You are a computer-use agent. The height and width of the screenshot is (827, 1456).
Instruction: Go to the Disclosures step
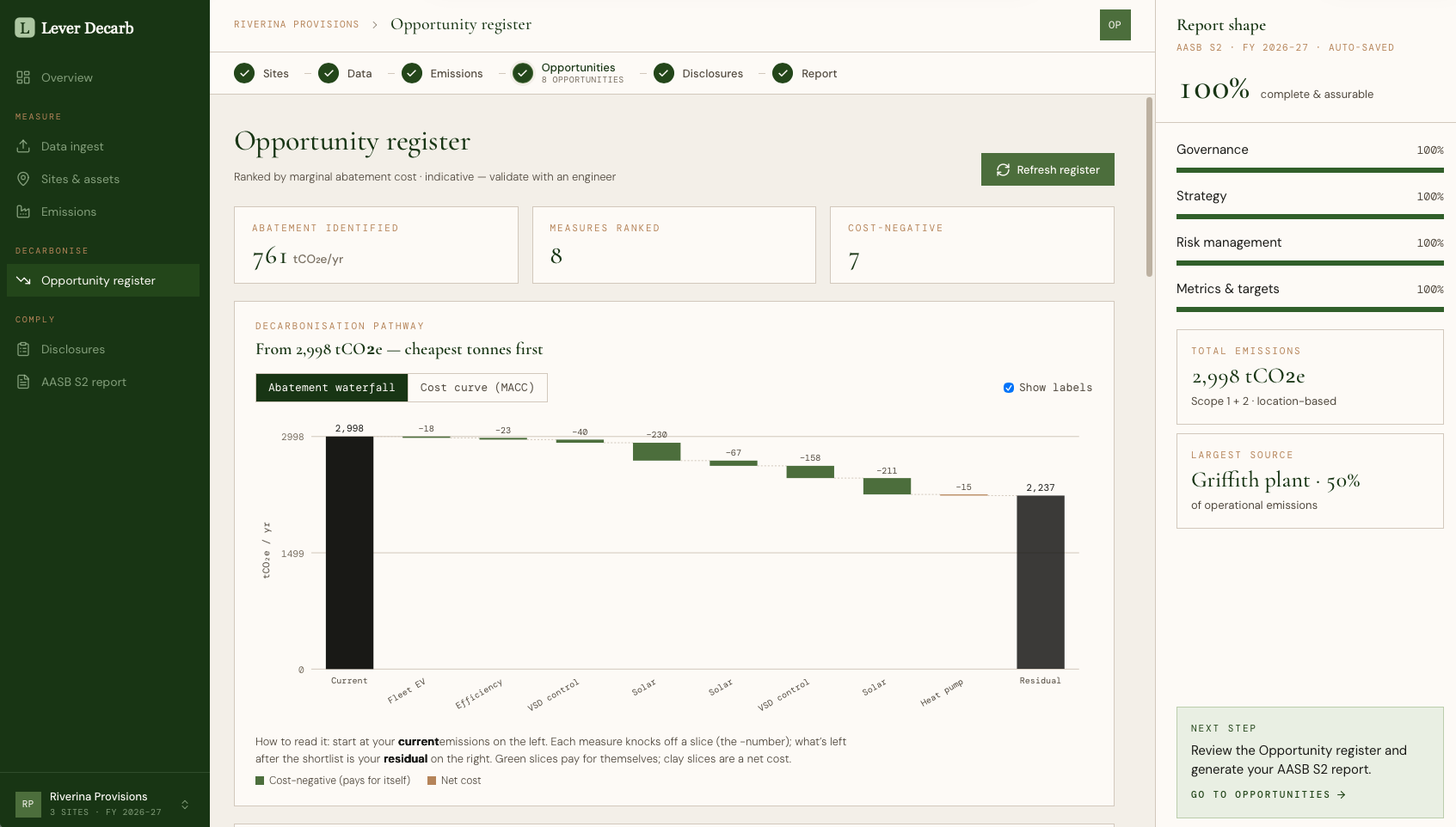(698, 73)
